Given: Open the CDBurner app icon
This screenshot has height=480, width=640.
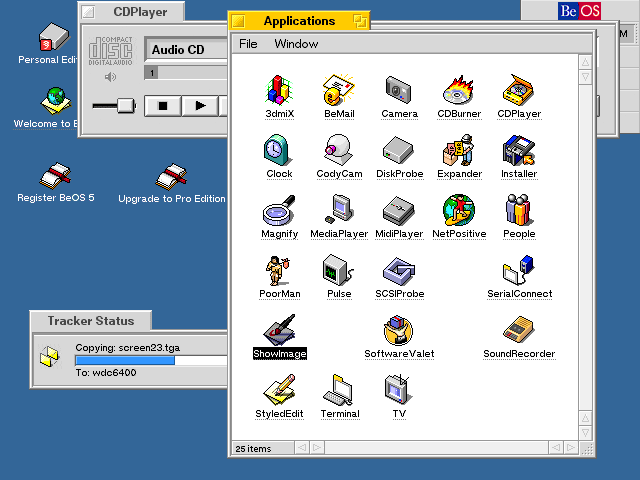Looking at the screenshot, I should pos(459,90).
